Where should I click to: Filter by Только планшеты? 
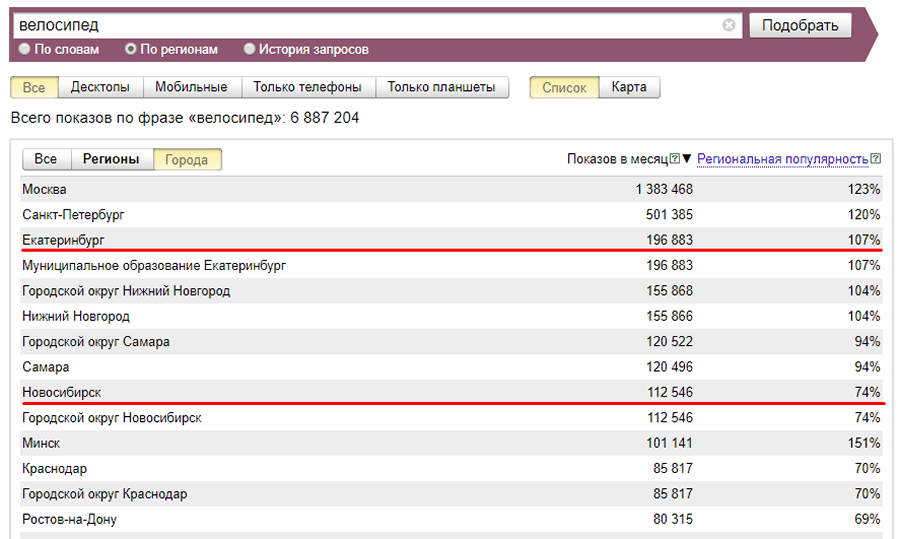[x=441, y=87]
